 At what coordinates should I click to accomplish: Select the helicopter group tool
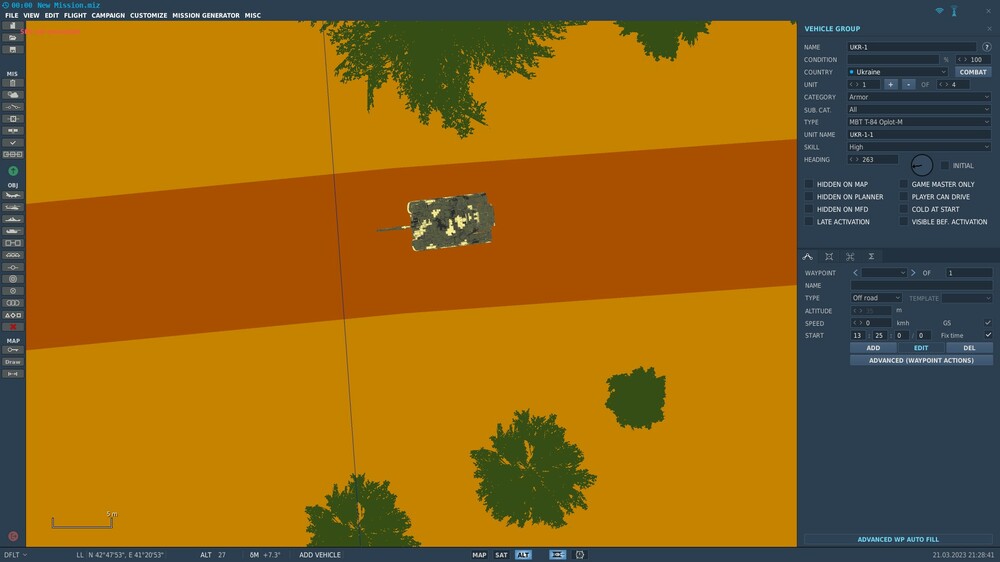click(12, 207)
